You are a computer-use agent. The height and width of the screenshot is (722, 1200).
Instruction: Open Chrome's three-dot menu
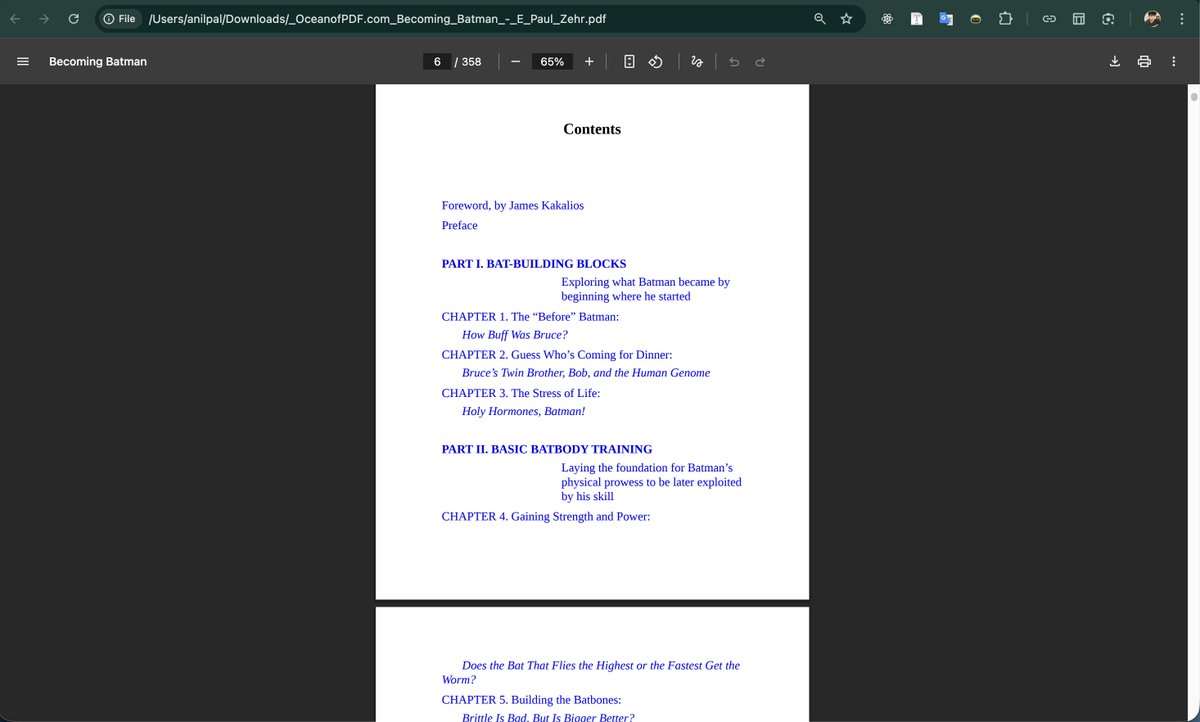1182,18
